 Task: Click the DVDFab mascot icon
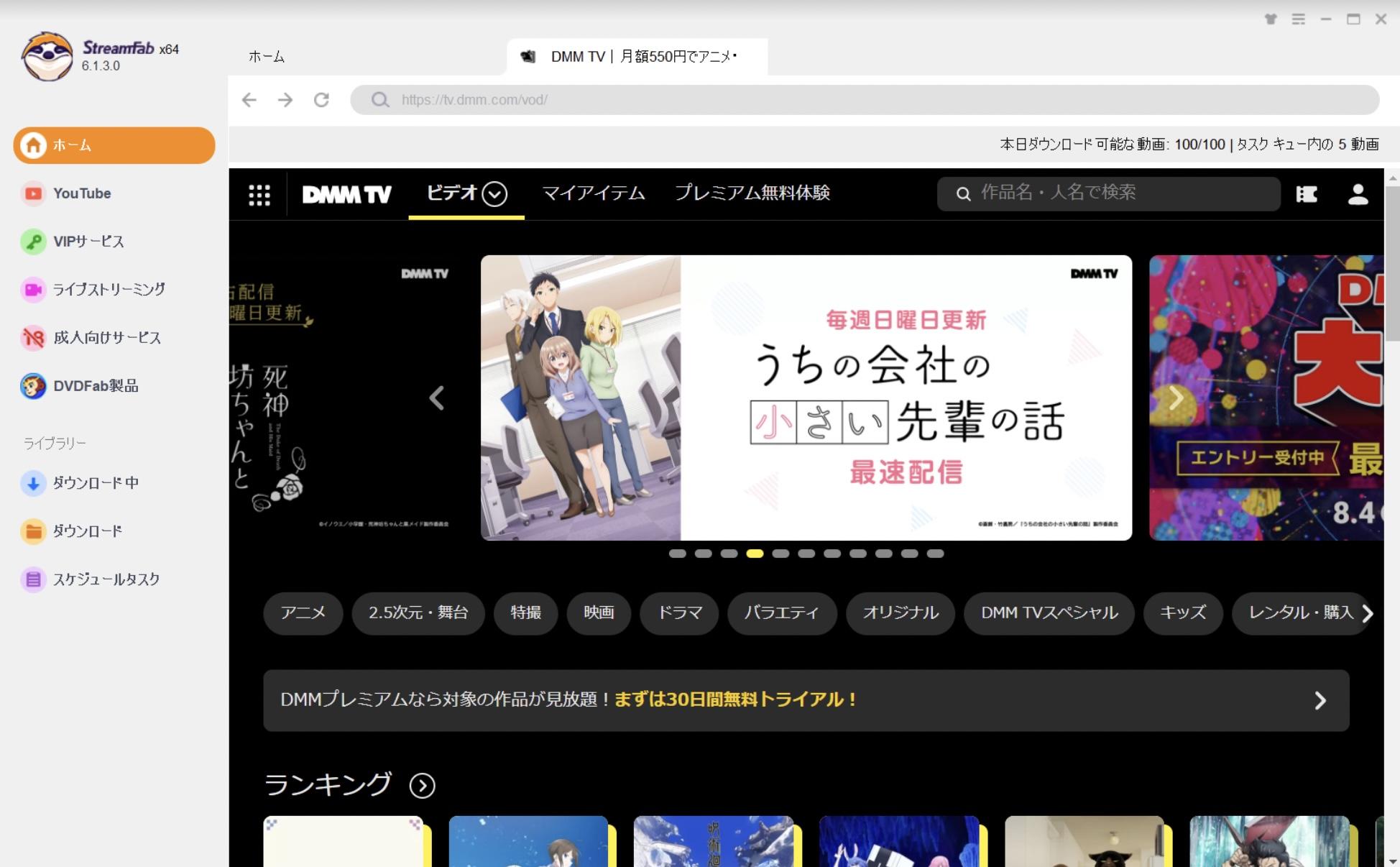[33, 386]
